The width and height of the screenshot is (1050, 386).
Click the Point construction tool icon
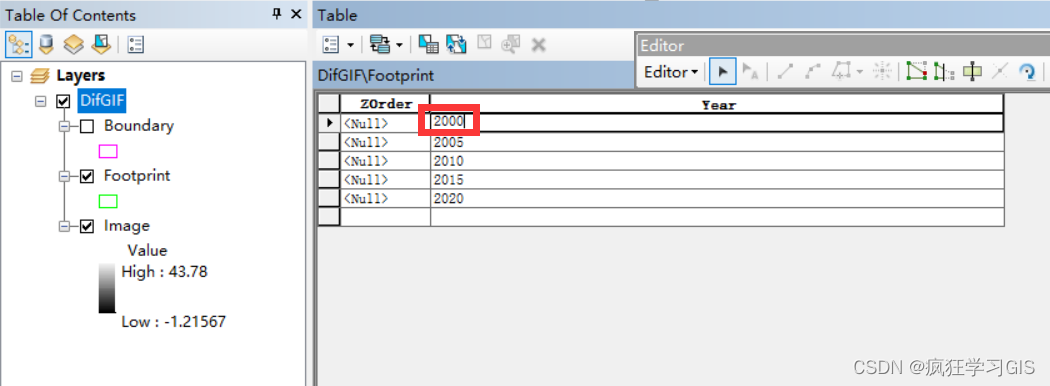883,72
